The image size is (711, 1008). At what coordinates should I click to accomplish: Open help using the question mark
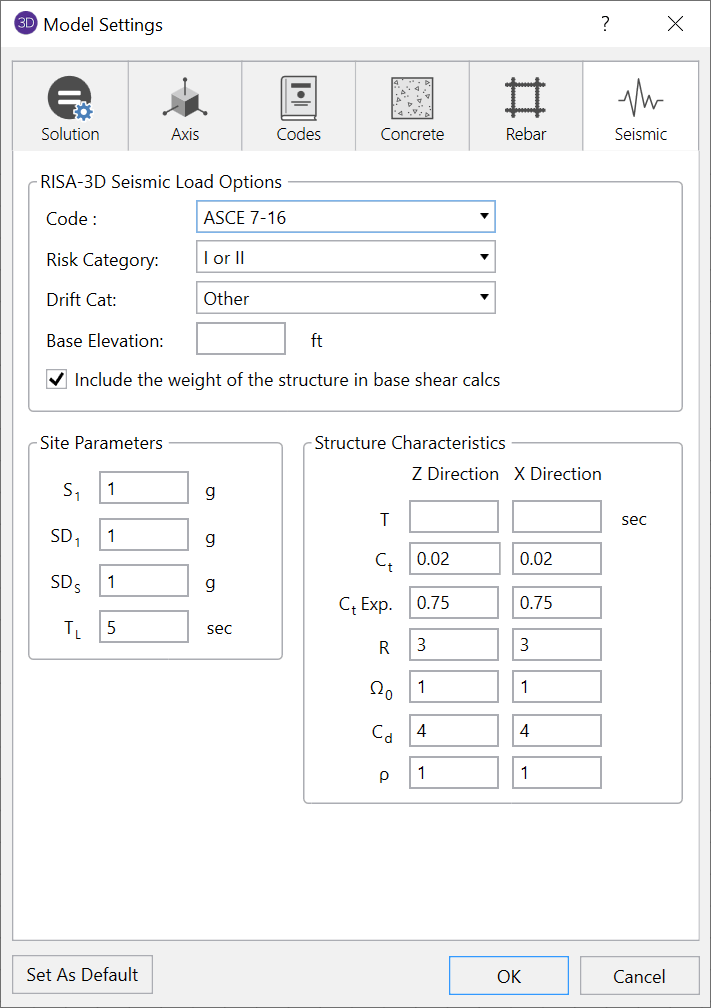pyautogui.click(x=605, y=23)
